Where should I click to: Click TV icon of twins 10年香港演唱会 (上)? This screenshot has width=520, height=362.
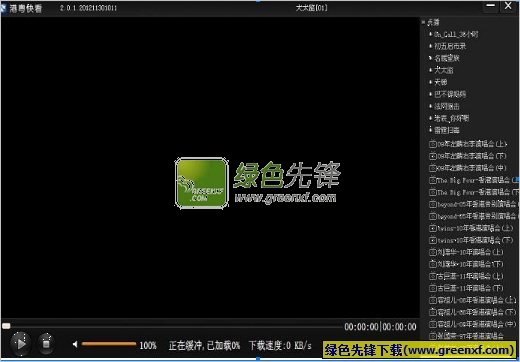(x=433, y=228)
